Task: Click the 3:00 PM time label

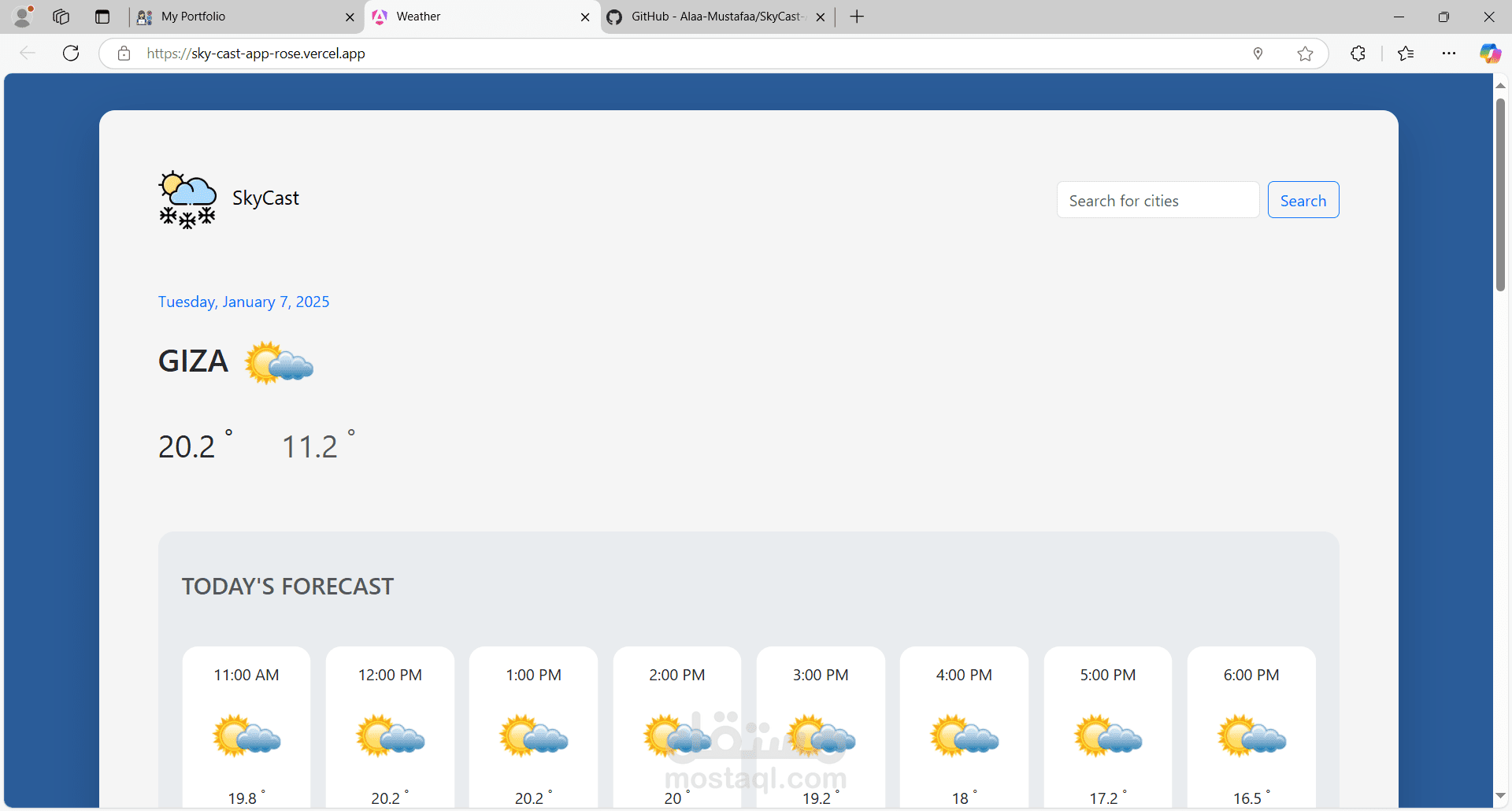Action: pyautogui.click(x=821, y=676)
